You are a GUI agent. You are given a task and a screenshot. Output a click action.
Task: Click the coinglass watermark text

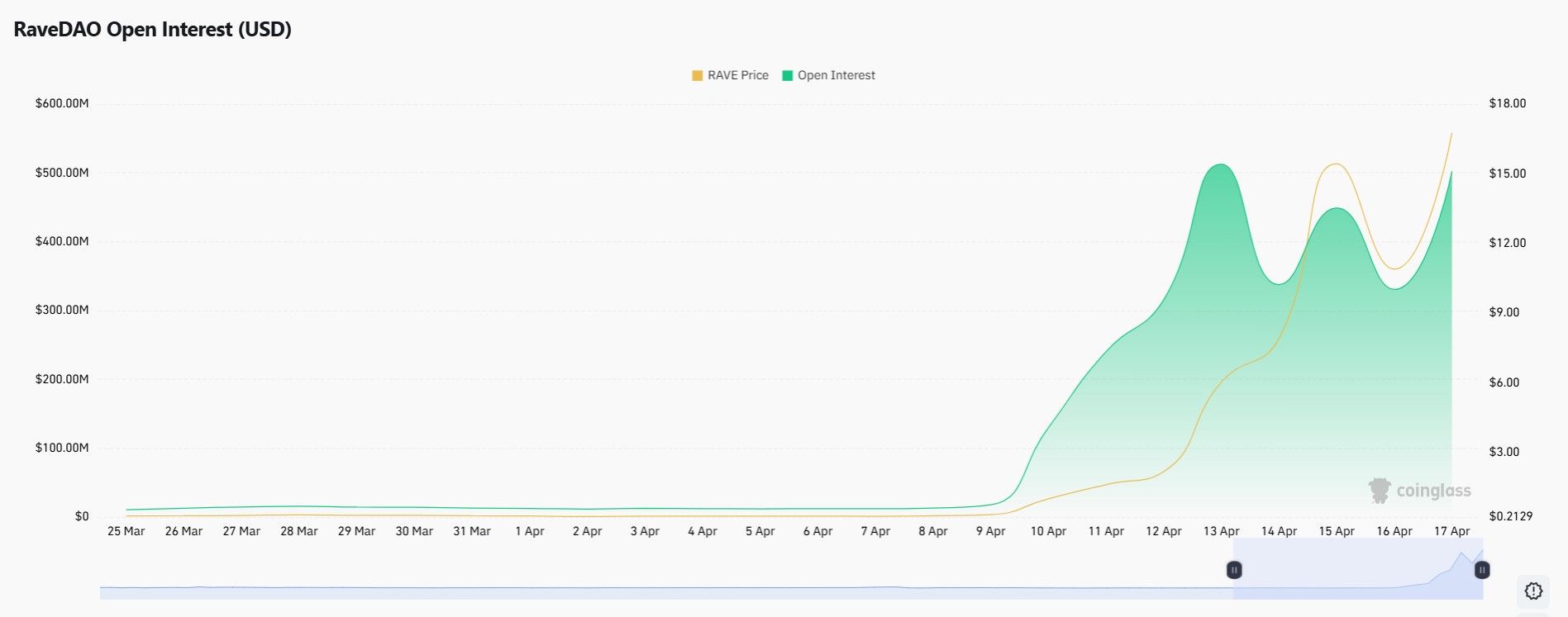coord(1433,491)
